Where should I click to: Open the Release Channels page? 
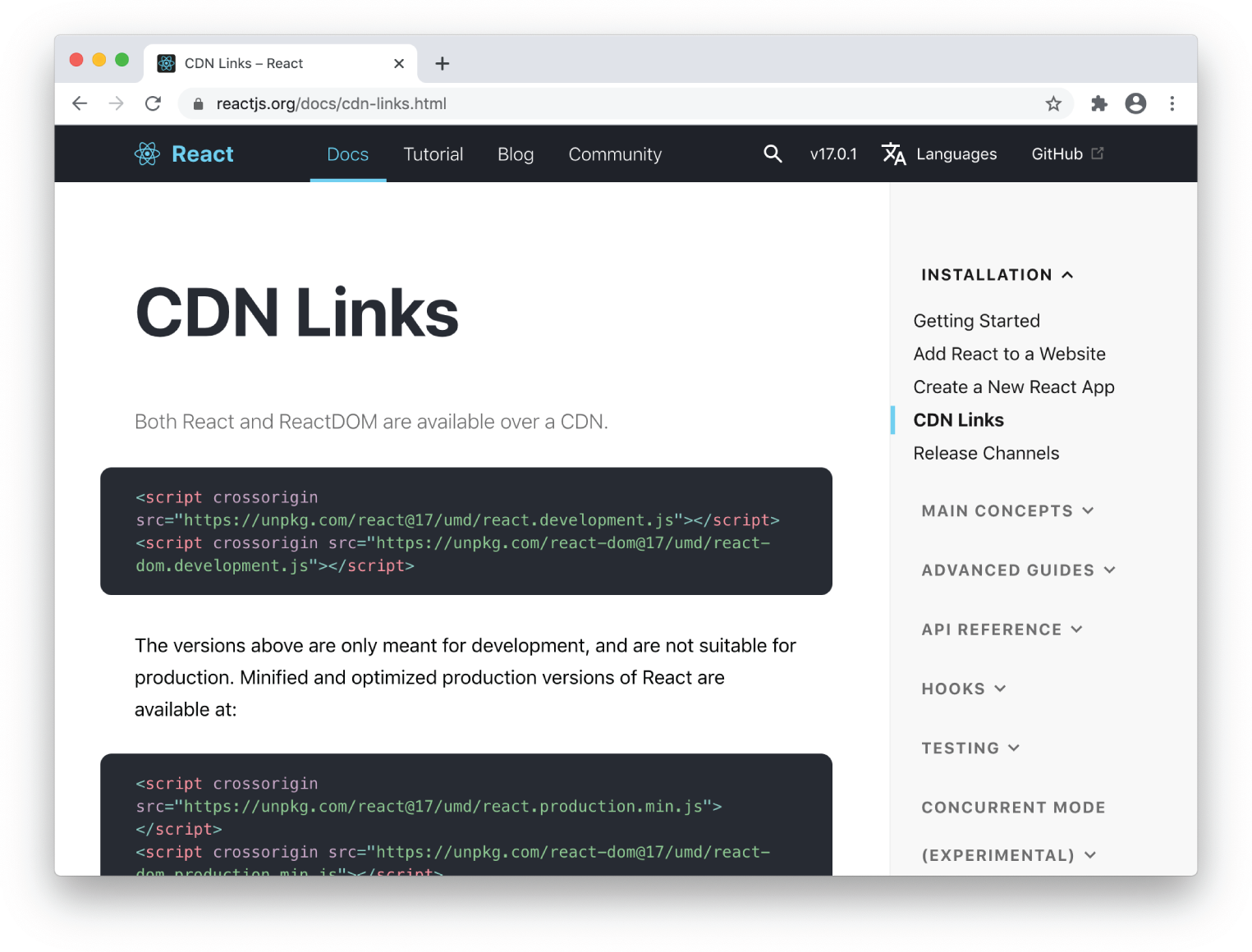click(986, 452)
